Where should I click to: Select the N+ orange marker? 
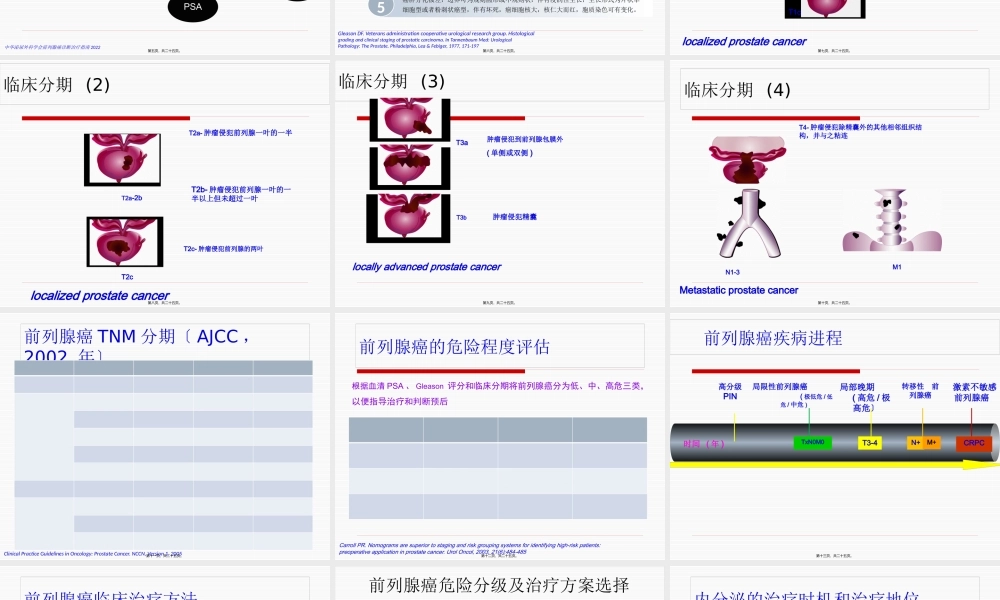click(x=913, y=440)
